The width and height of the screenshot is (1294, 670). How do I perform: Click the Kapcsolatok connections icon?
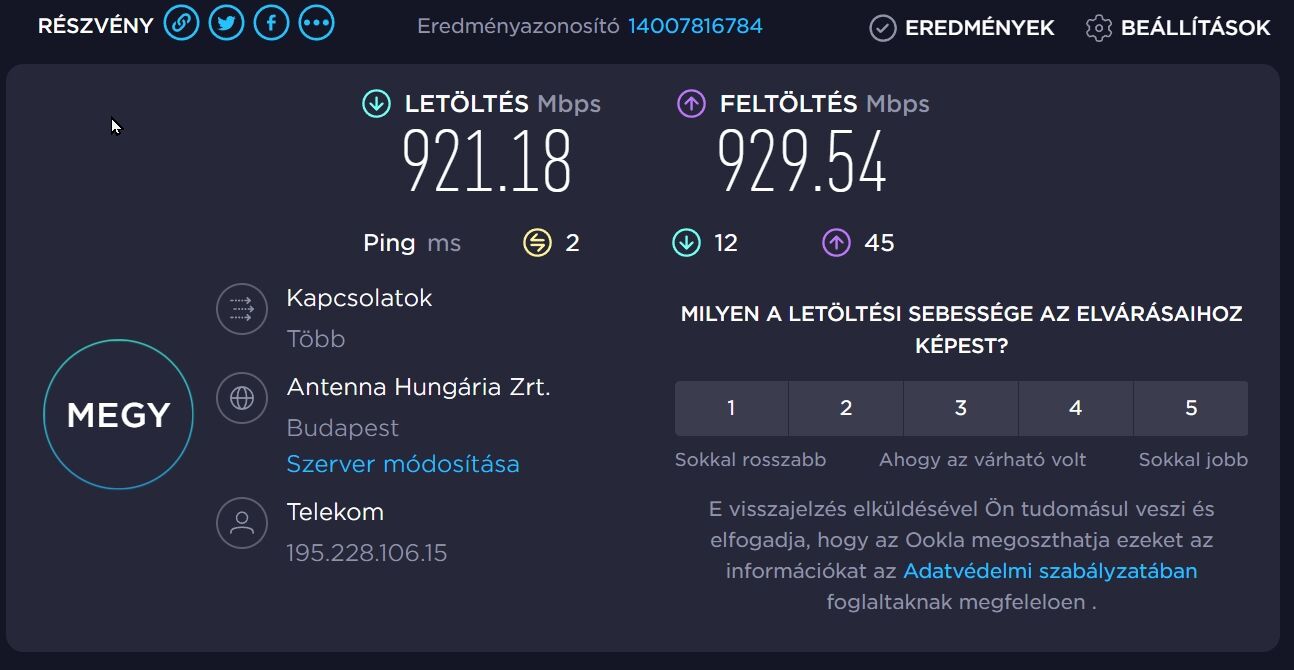click(x=242, y=308)
